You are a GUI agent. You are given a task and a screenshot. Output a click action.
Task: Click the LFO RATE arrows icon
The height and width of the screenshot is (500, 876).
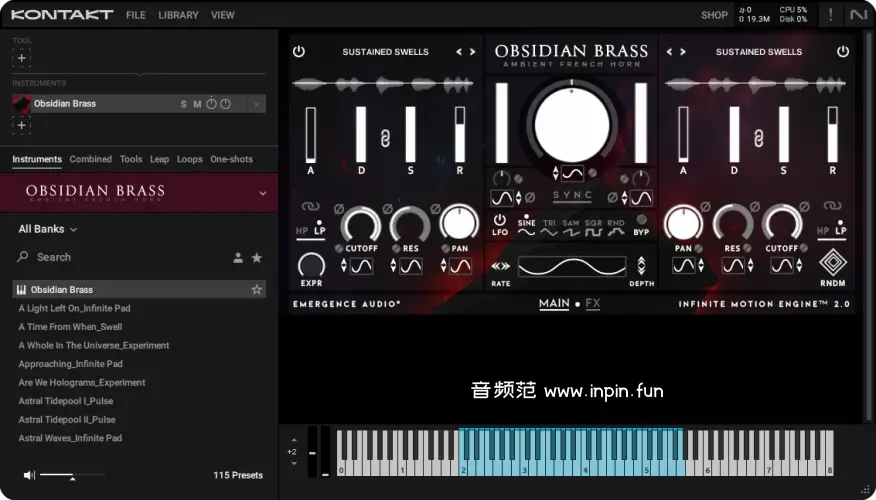pyautogui.click(x=501, y=266)
